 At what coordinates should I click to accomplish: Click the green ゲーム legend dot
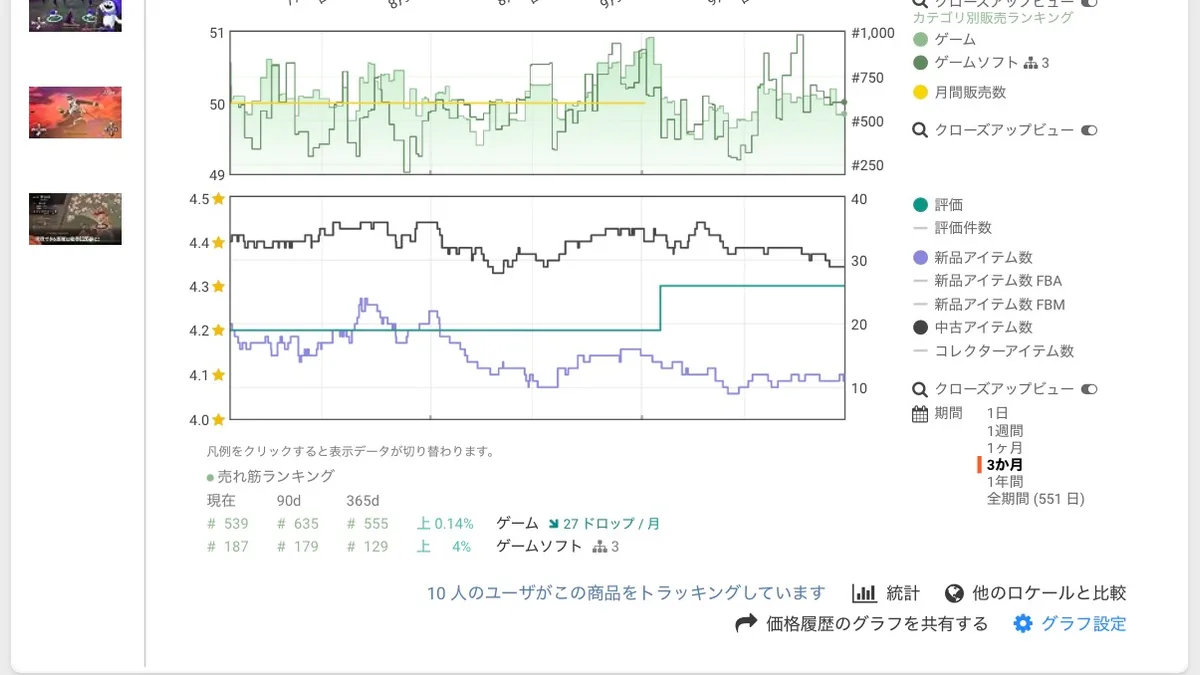[920, 40]
